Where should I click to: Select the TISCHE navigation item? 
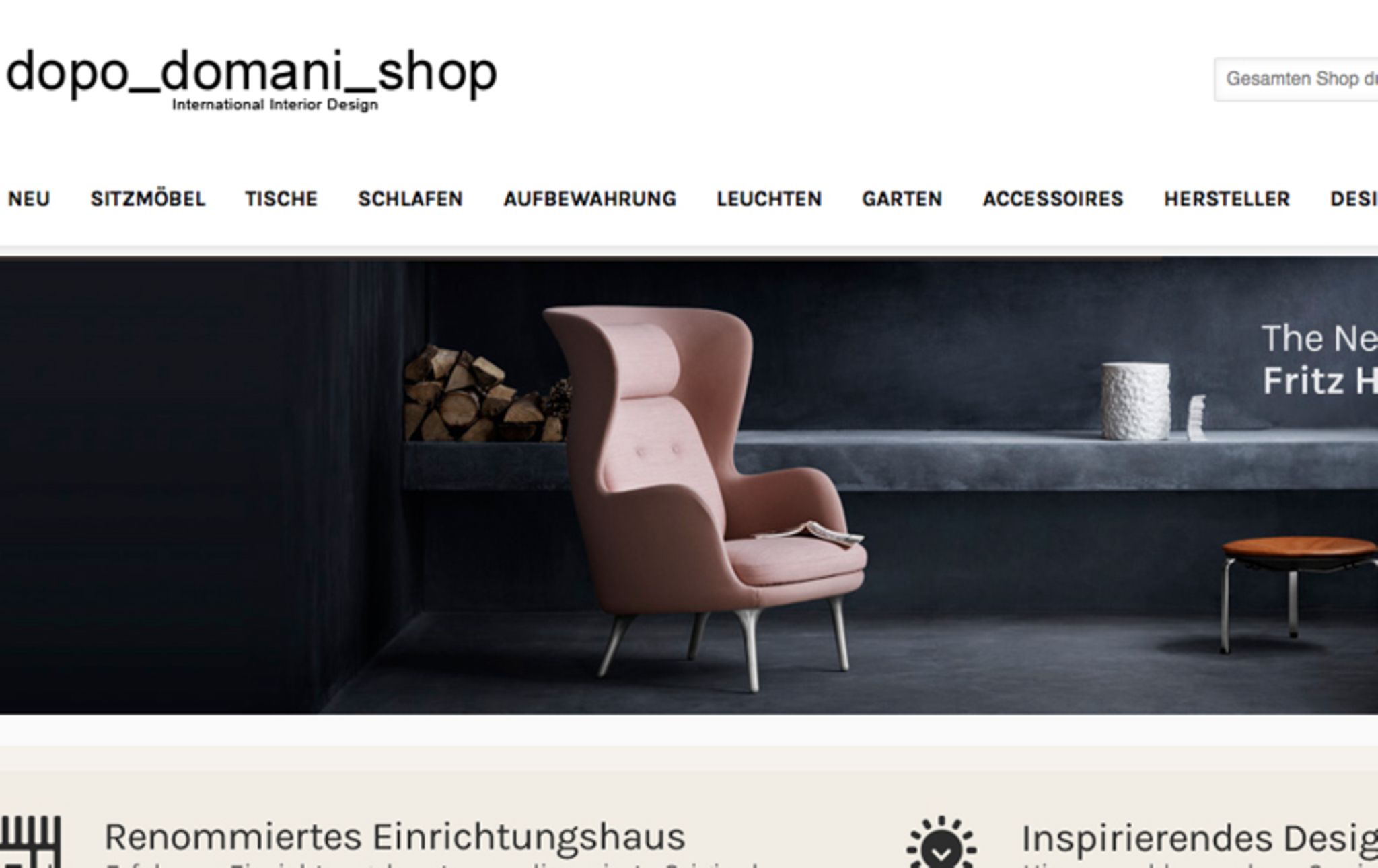coord(281,199)
